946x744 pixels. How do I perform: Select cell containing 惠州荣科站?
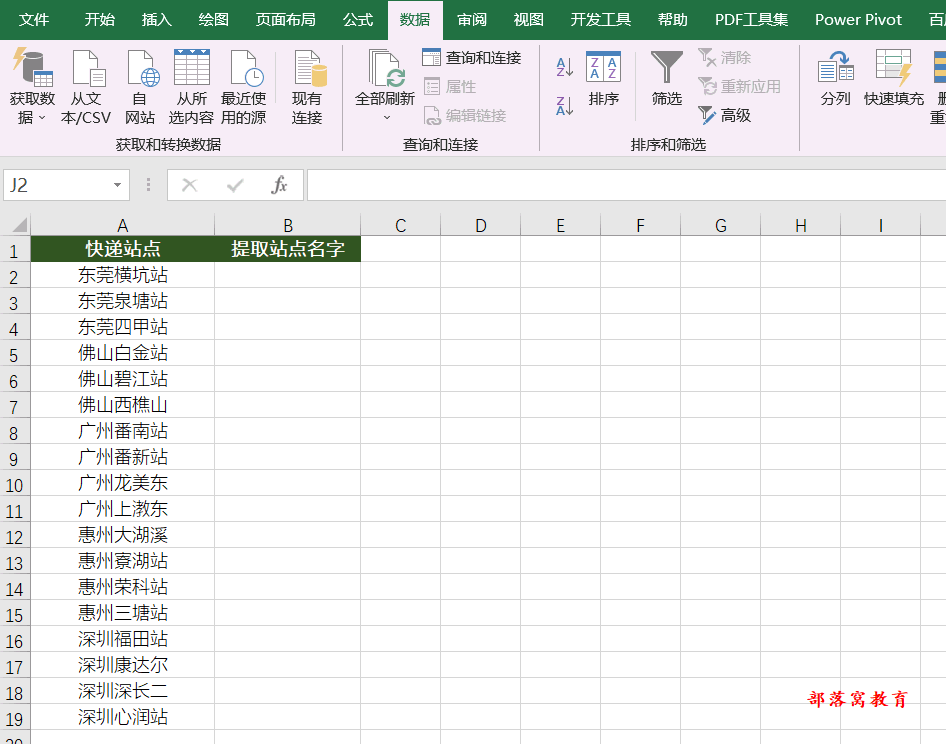tap(122, 587)
